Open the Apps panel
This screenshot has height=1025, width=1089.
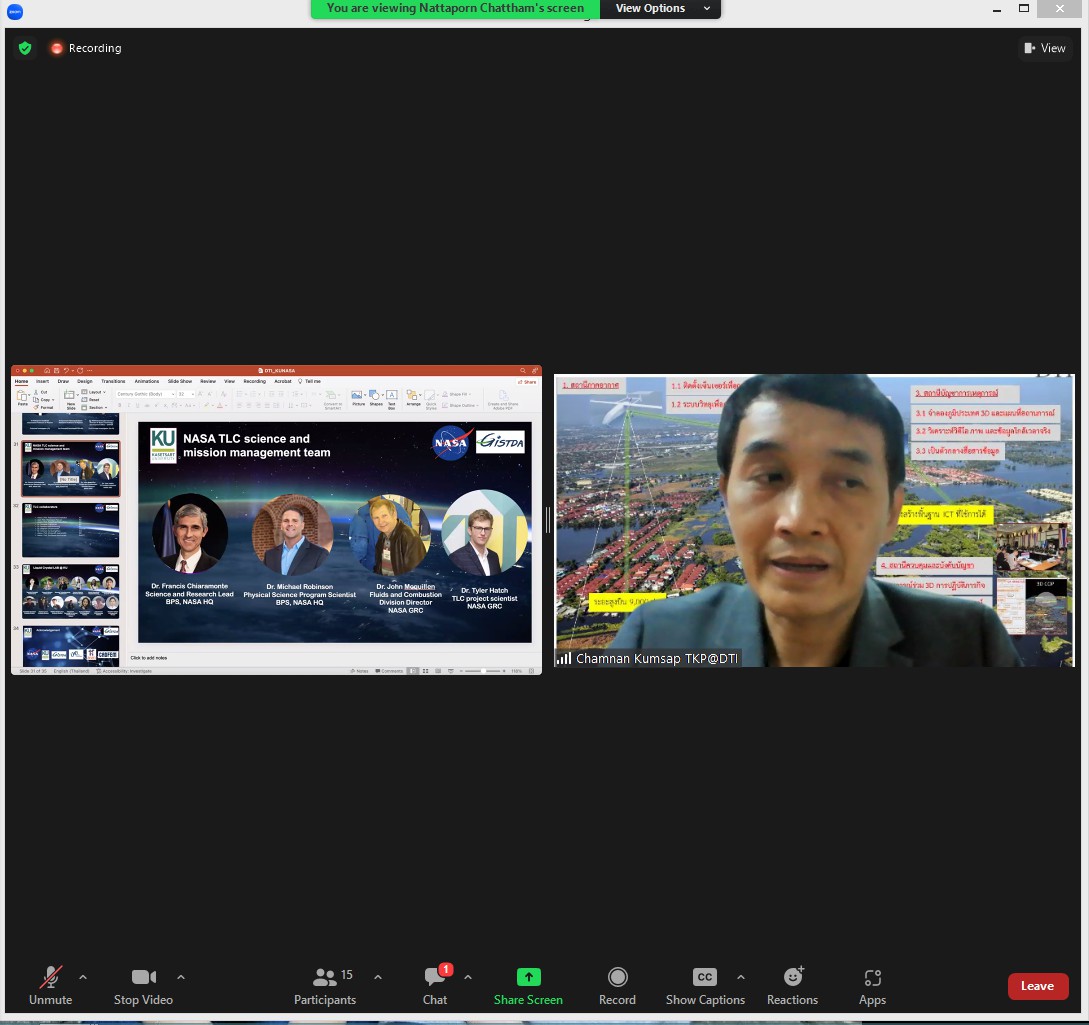tap(872, 986)
